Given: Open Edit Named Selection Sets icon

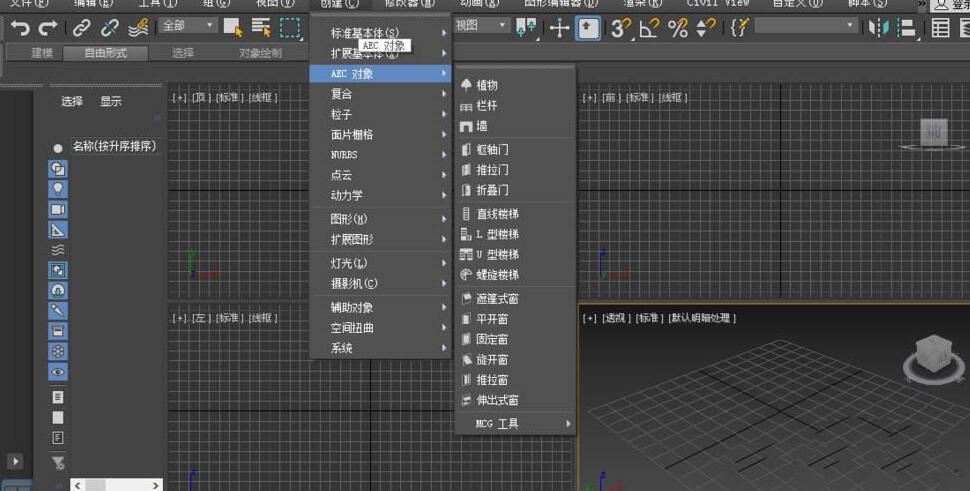Looking at the screenshot, I should 740,28.
